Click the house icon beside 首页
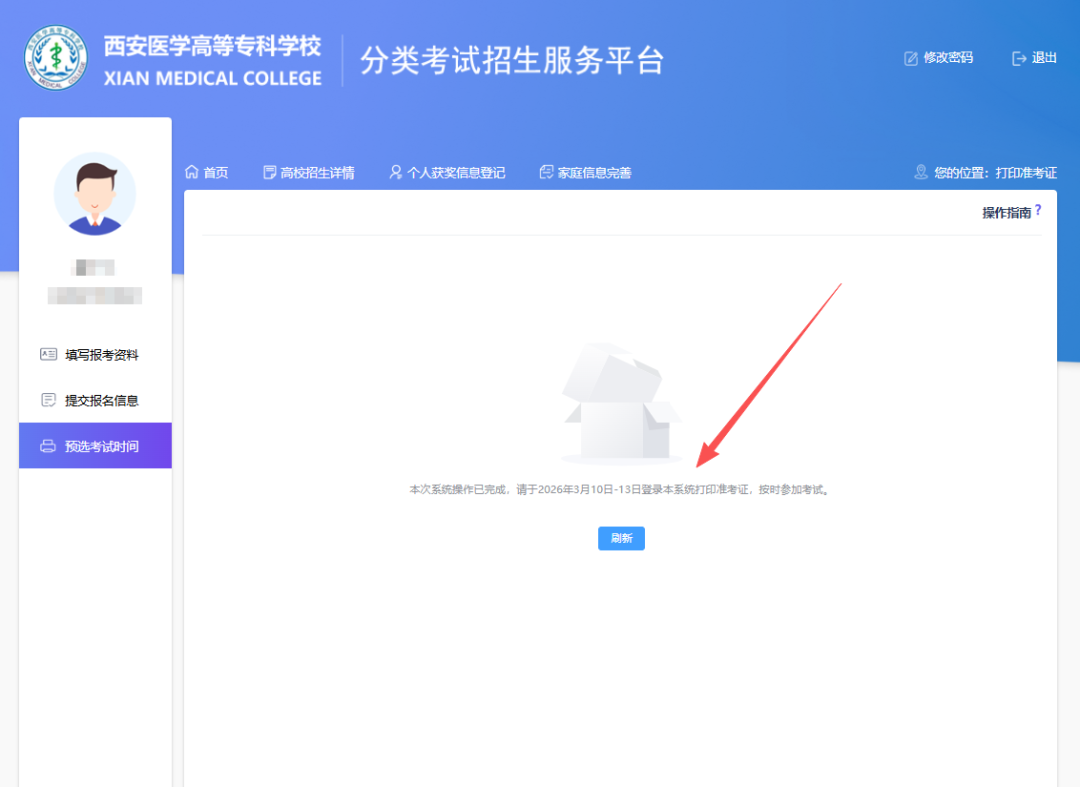 point(192,172)
